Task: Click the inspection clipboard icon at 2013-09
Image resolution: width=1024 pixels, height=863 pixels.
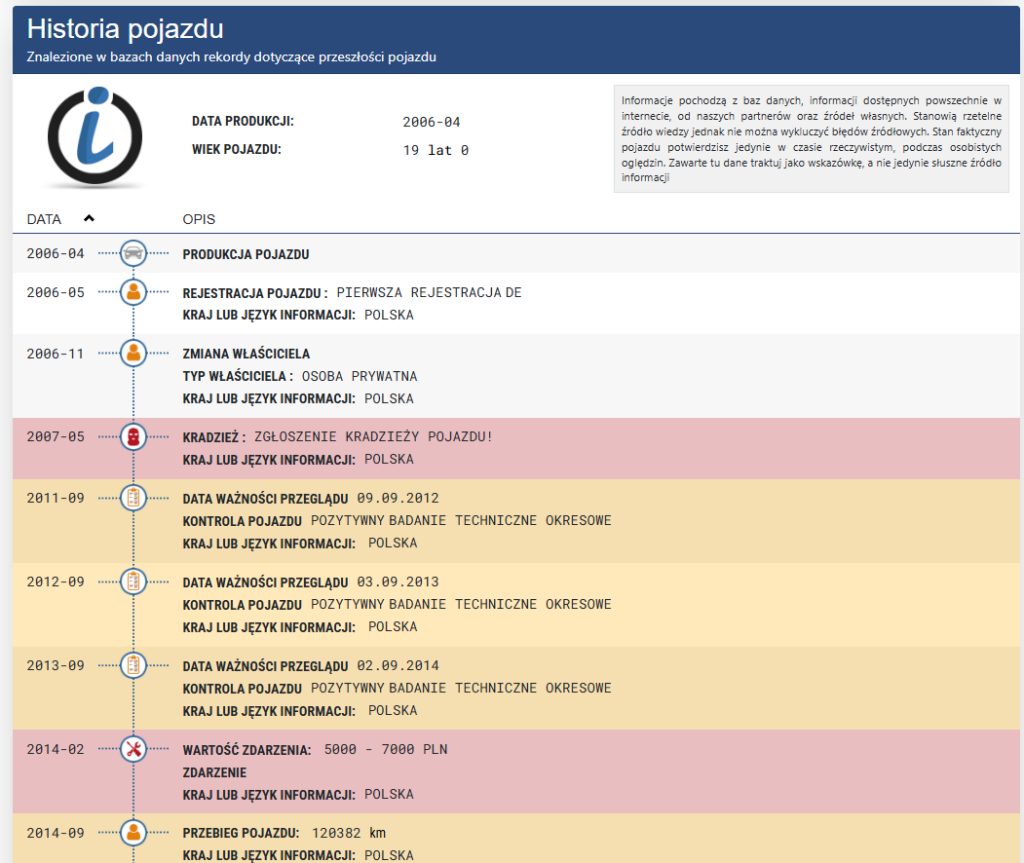Action: [133, 665]
